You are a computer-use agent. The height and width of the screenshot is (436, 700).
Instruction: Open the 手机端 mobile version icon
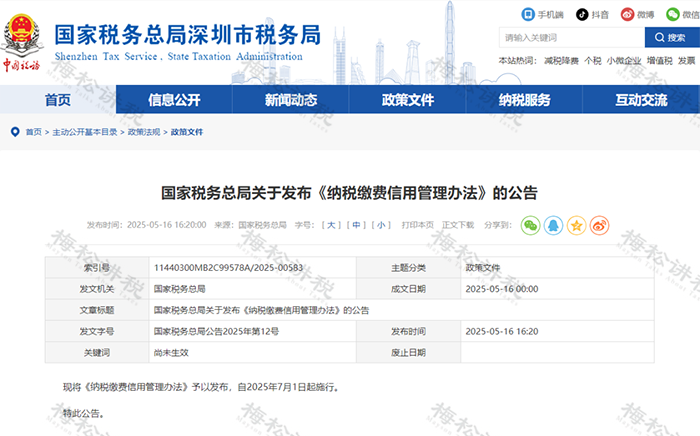[528, 14]
